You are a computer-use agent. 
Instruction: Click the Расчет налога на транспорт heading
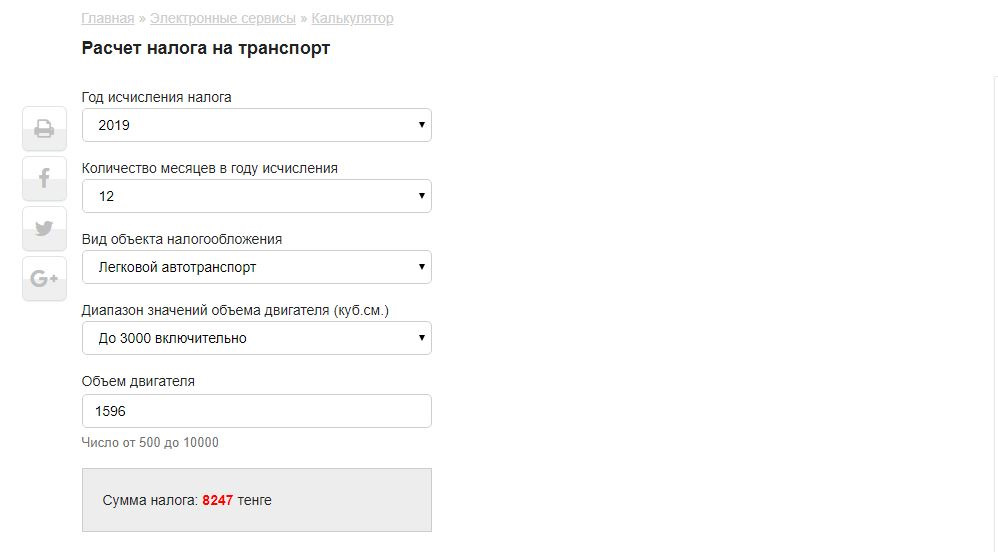point(205,48)
